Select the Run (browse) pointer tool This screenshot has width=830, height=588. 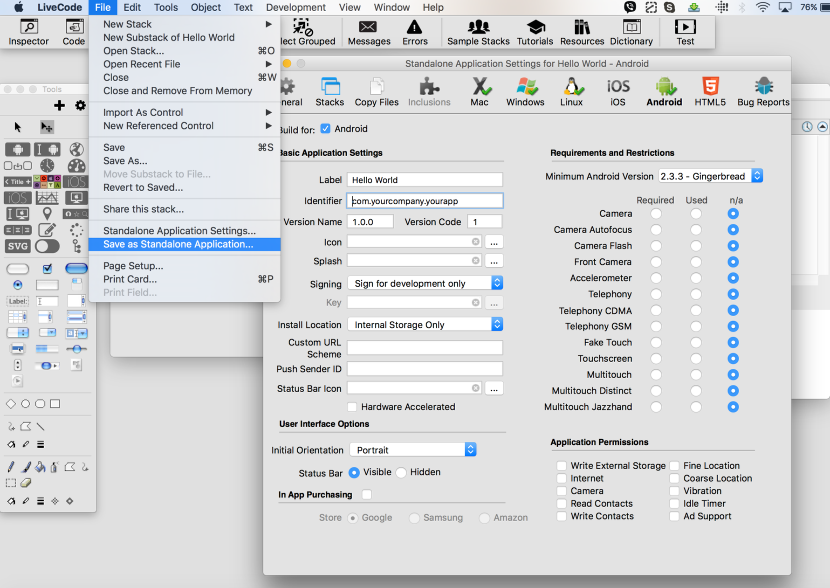pos(17,127)
